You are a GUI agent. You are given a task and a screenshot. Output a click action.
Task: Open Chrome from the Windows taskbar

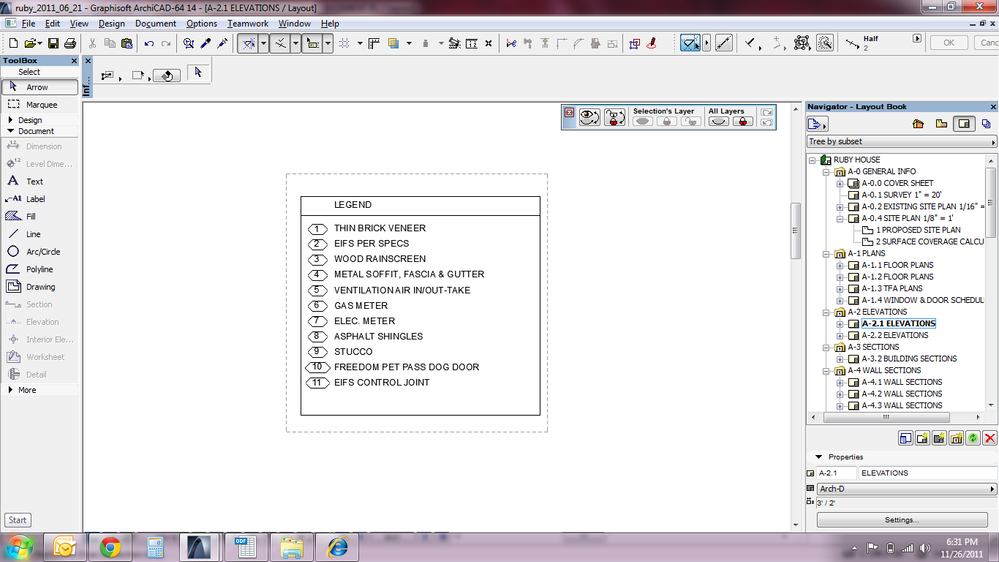[x=110, y=547]
